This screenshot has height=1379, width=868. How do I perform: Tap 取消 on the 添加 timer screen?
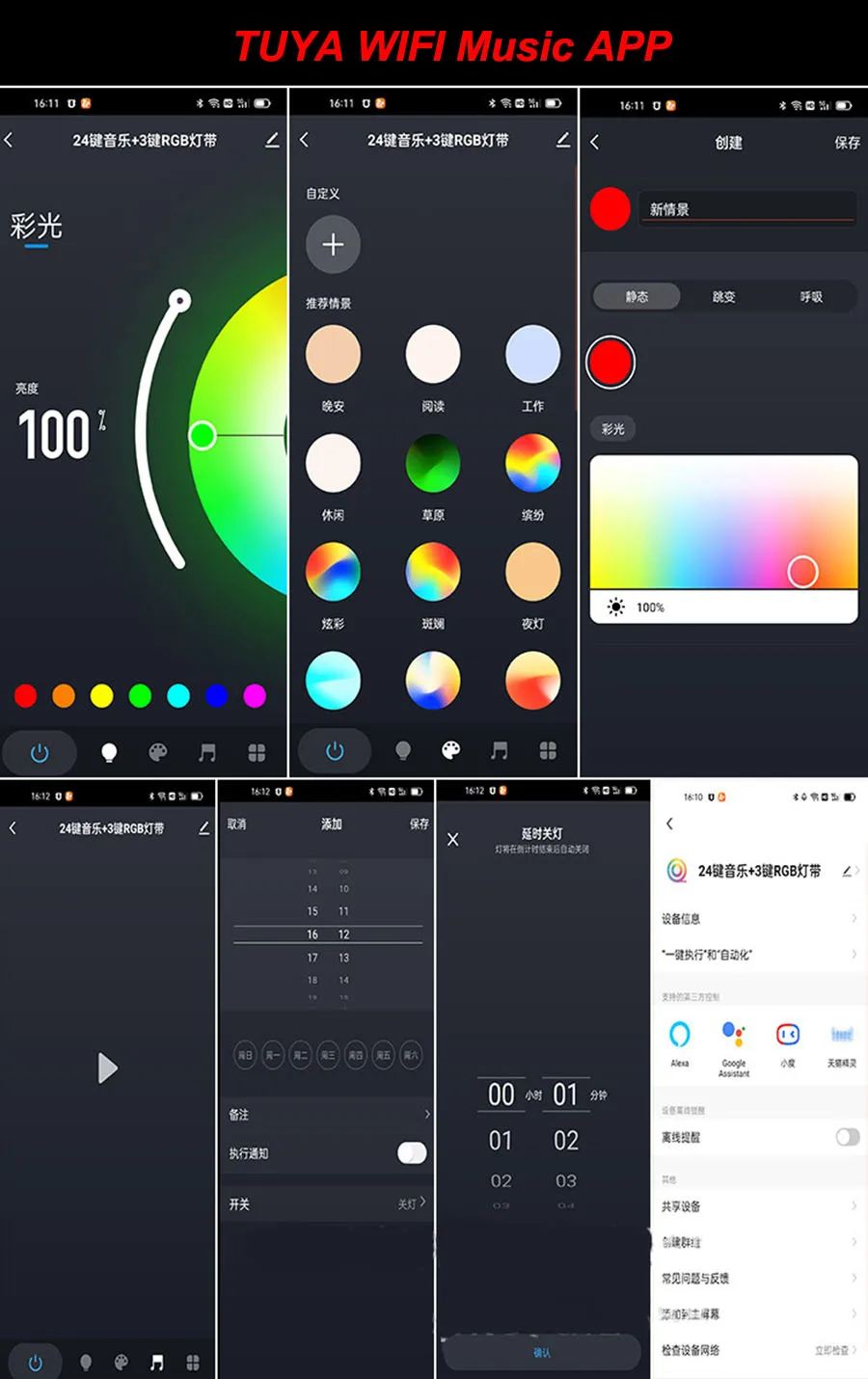[237, 824]
